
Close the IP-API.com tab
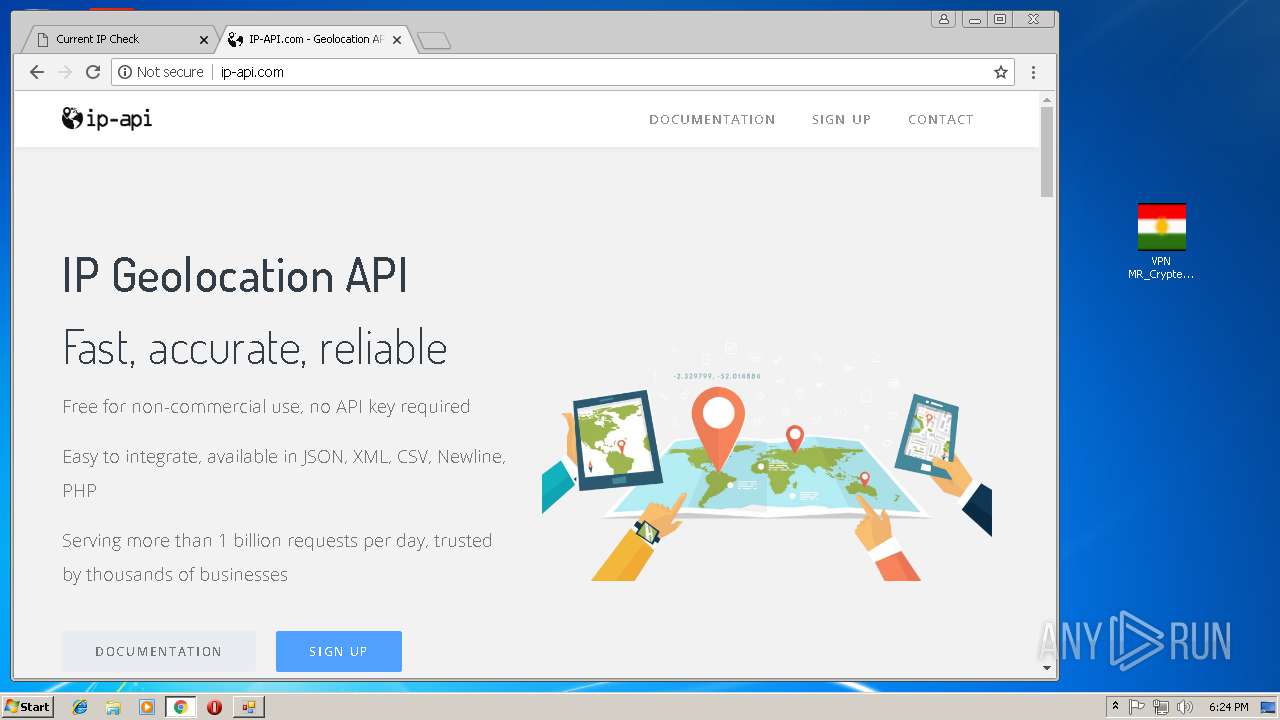click(397, 40)
